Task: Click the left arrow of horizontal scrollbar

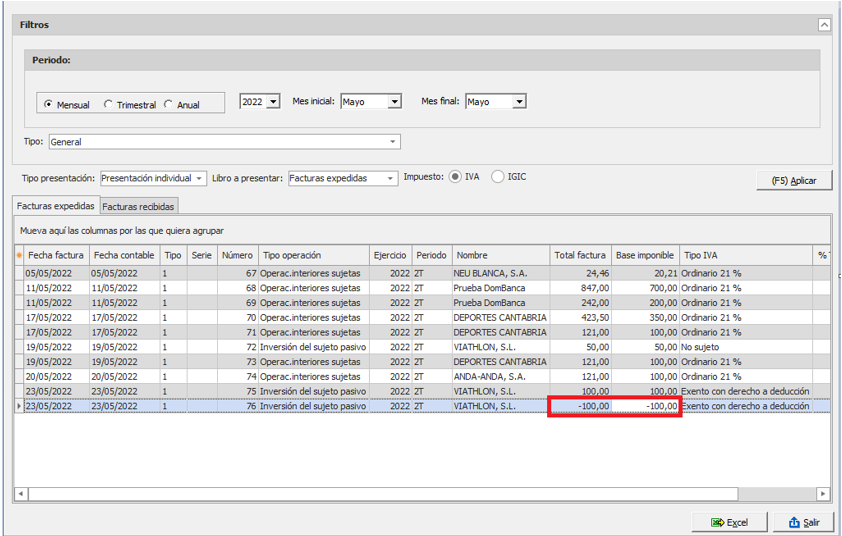Action: [21, 494]
